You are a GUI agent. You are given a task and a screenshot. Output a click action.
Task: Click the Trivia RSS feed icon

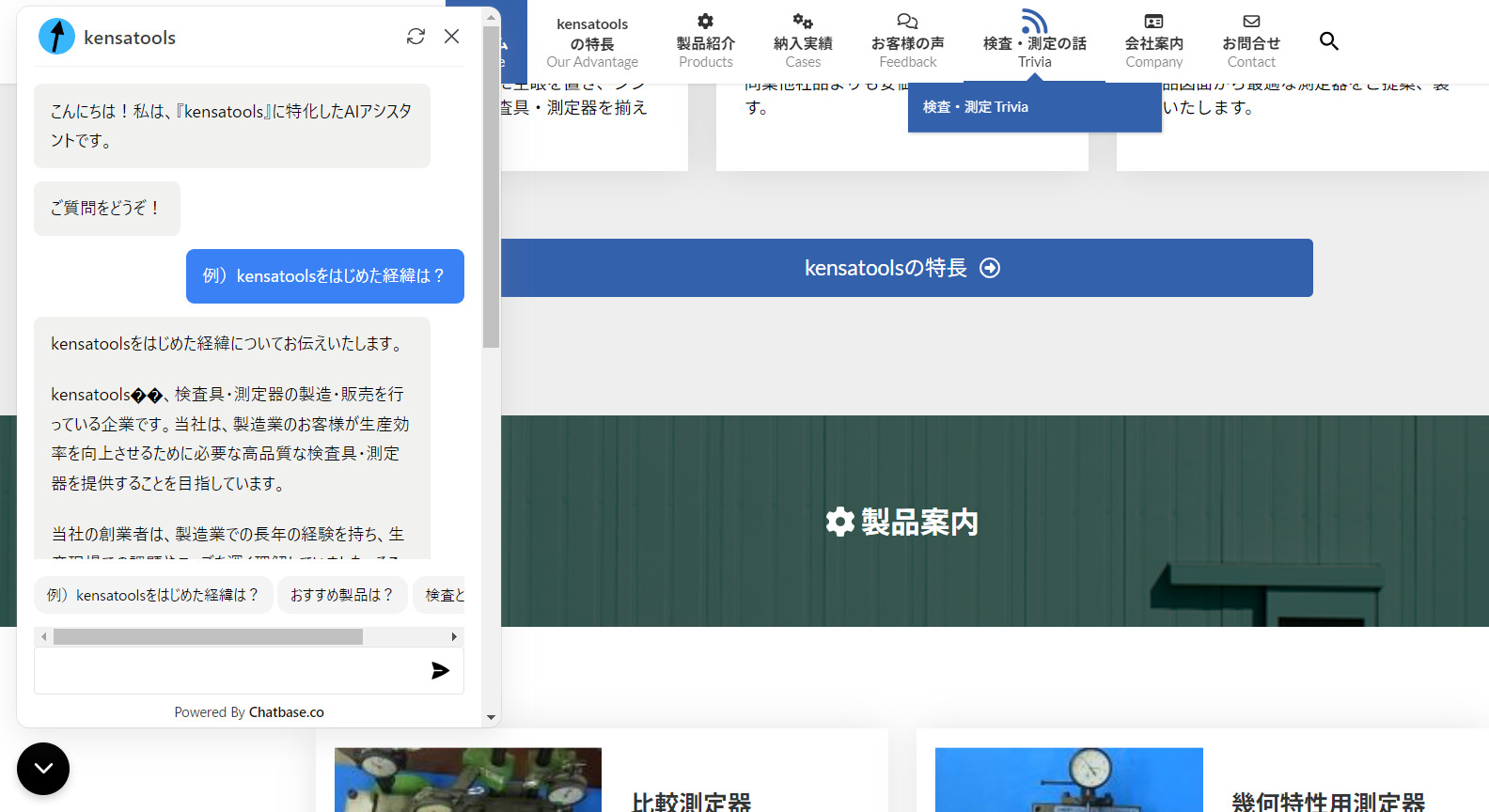click(x=1034, y=21)
